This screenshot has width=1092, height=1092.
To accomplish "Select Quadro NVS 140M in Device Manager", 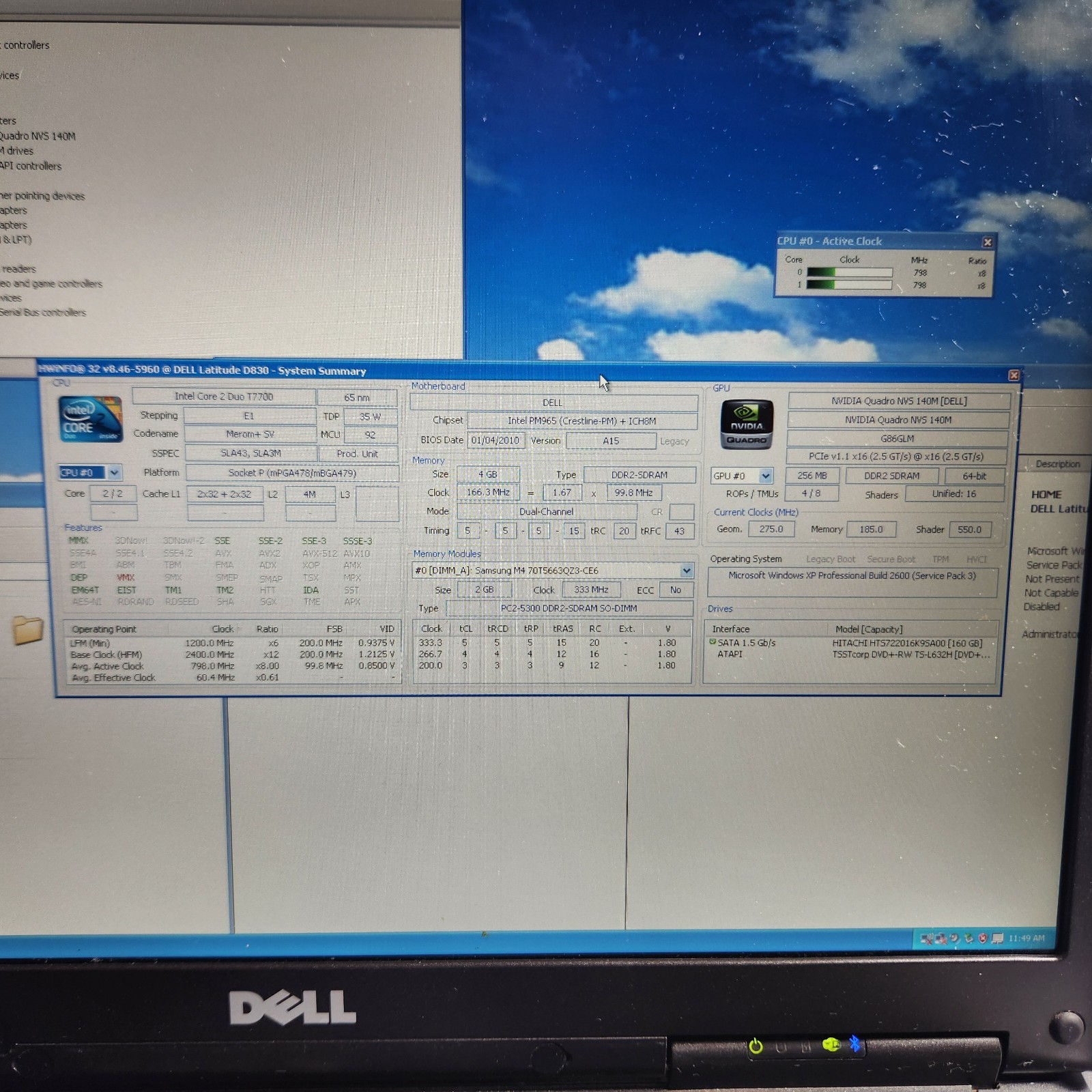I will coord(38,136).
